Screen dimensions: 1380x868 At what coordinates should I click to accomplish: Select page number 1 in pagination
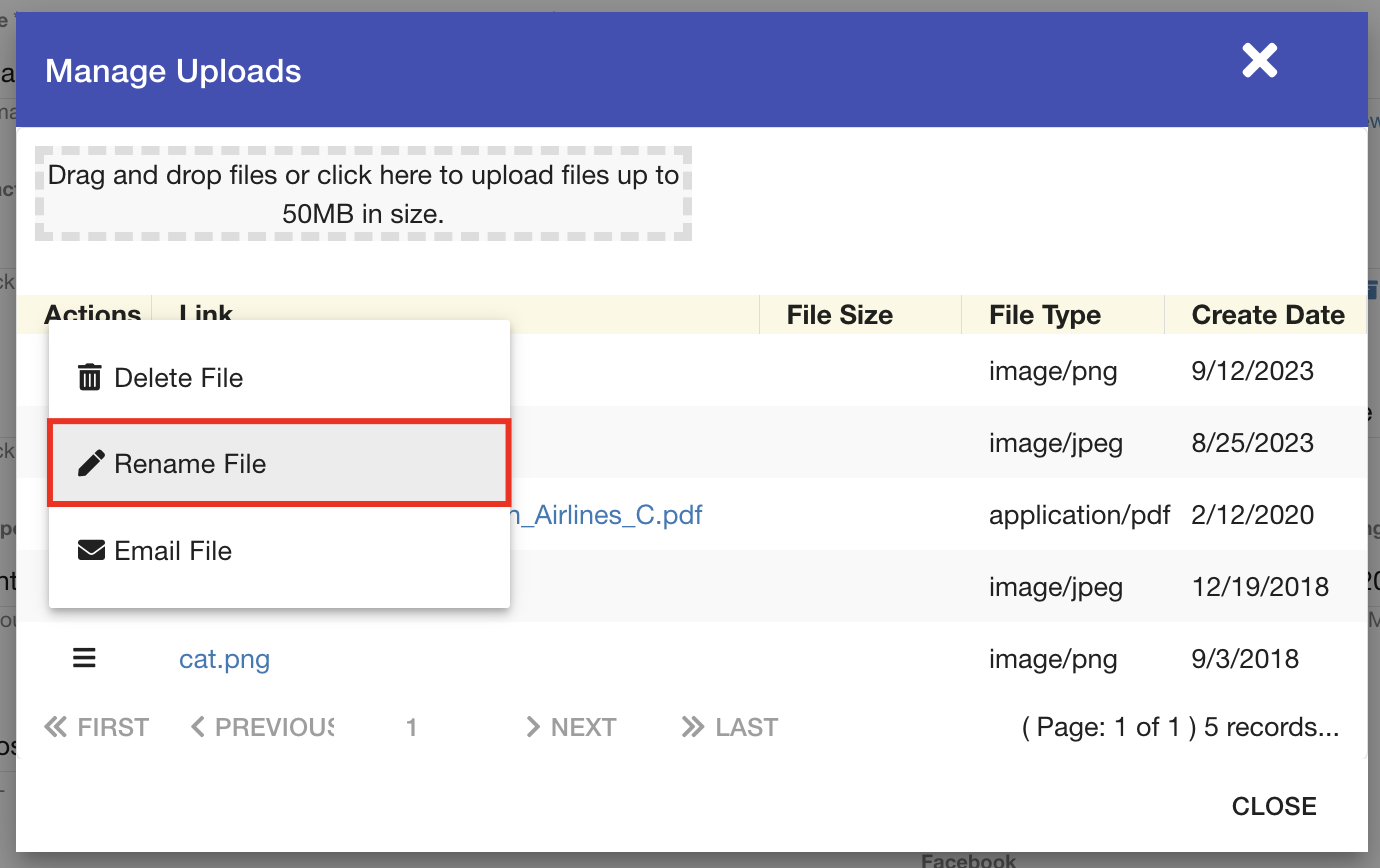411,727
